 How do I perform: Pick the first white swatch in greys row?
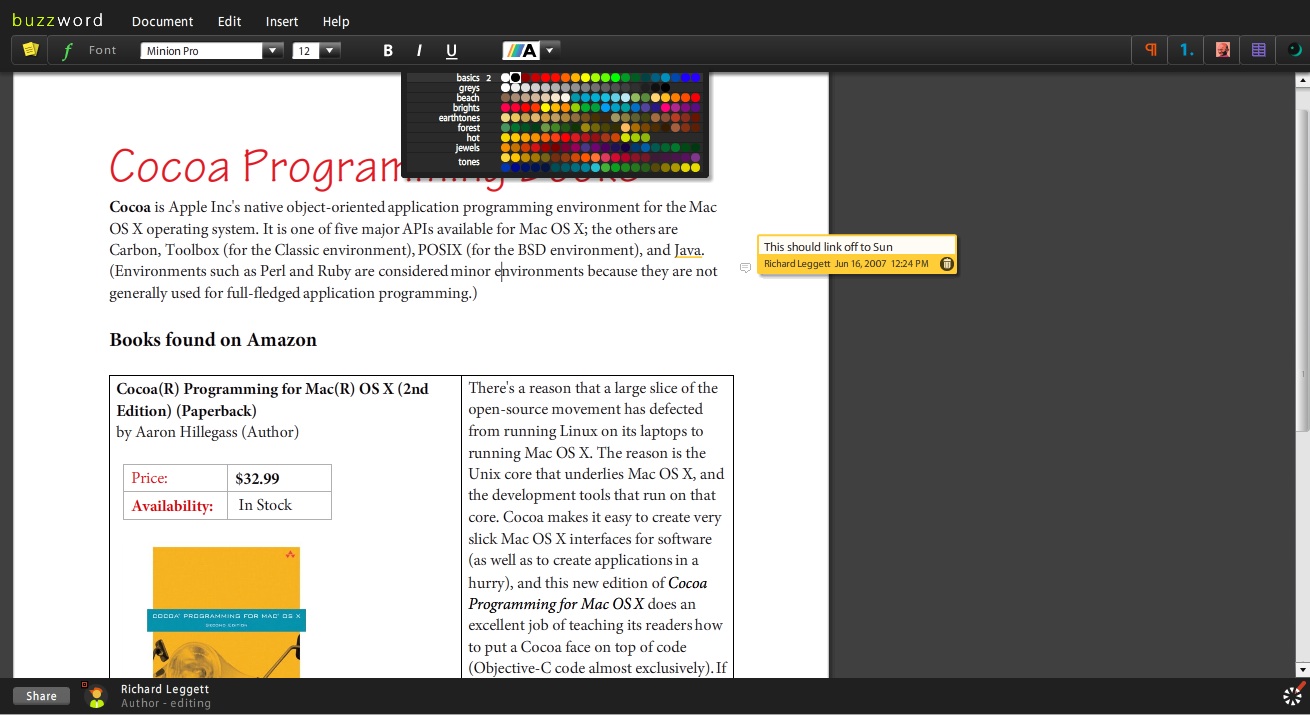tap(505, 88)
